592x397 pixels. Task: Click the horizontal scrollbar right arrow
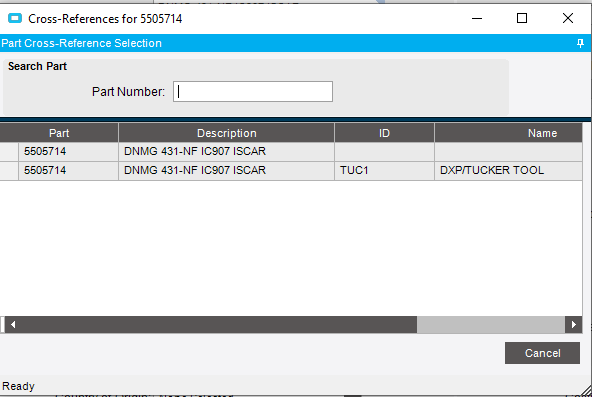(574, 325)
